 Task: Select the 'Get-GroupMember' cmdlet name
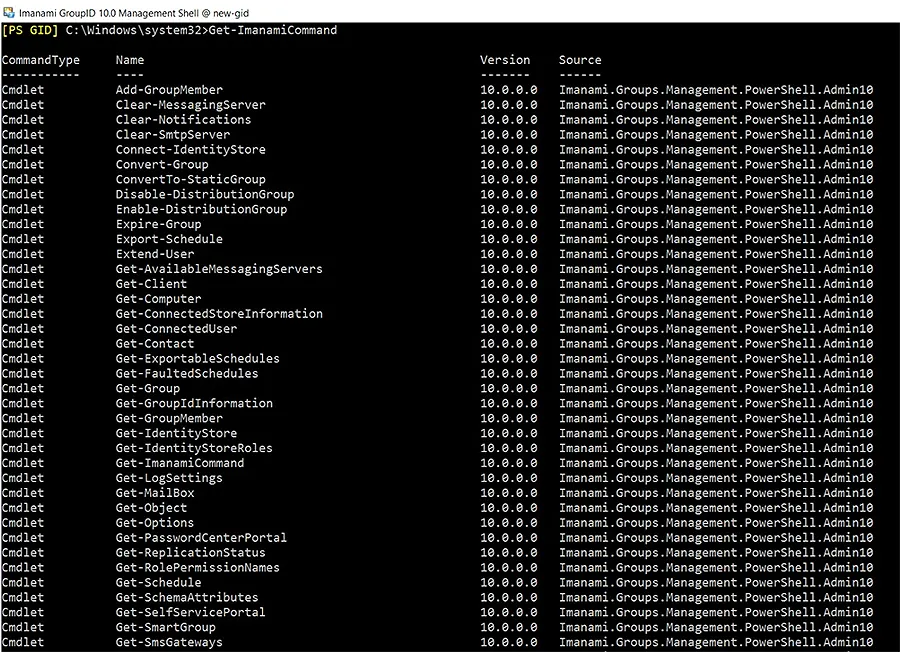click(169, 418)
